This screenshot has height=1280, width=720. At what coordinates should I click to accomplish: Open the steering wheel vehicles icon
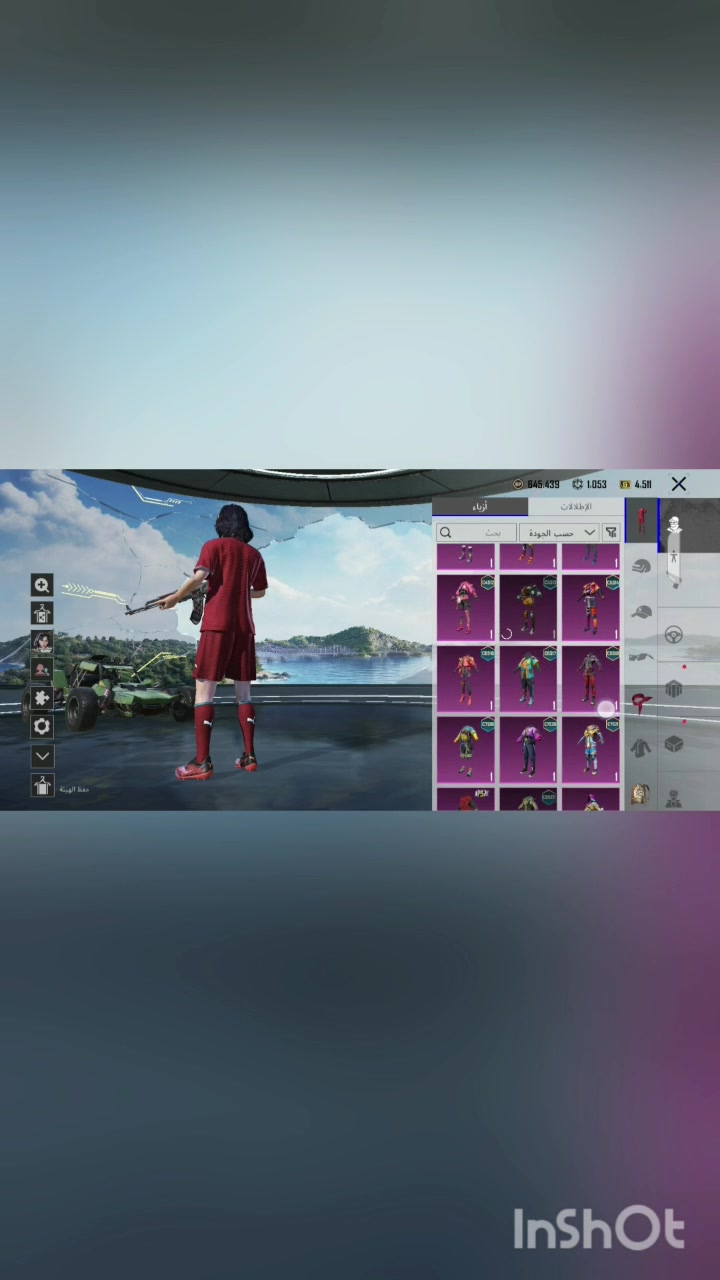(674, 635)
